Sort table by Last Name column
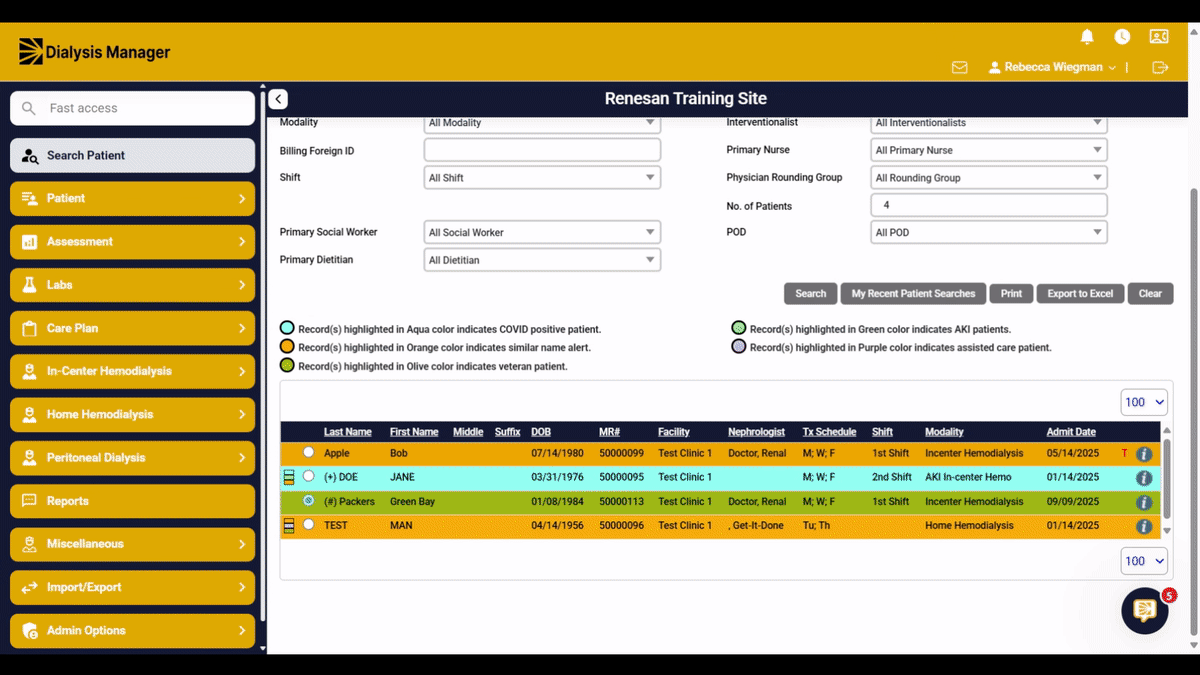The height and width of the screenshot is (675, 1200). pos(348,432)
